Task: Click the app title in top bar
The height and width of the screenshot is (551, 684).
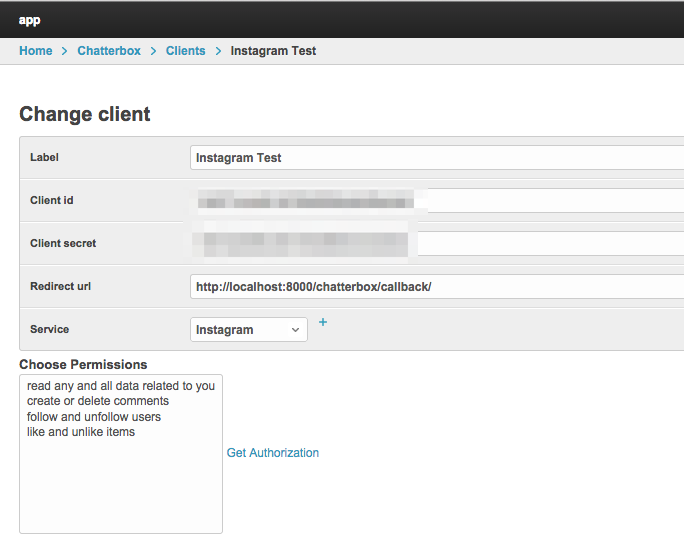Action: pos(30,20)
